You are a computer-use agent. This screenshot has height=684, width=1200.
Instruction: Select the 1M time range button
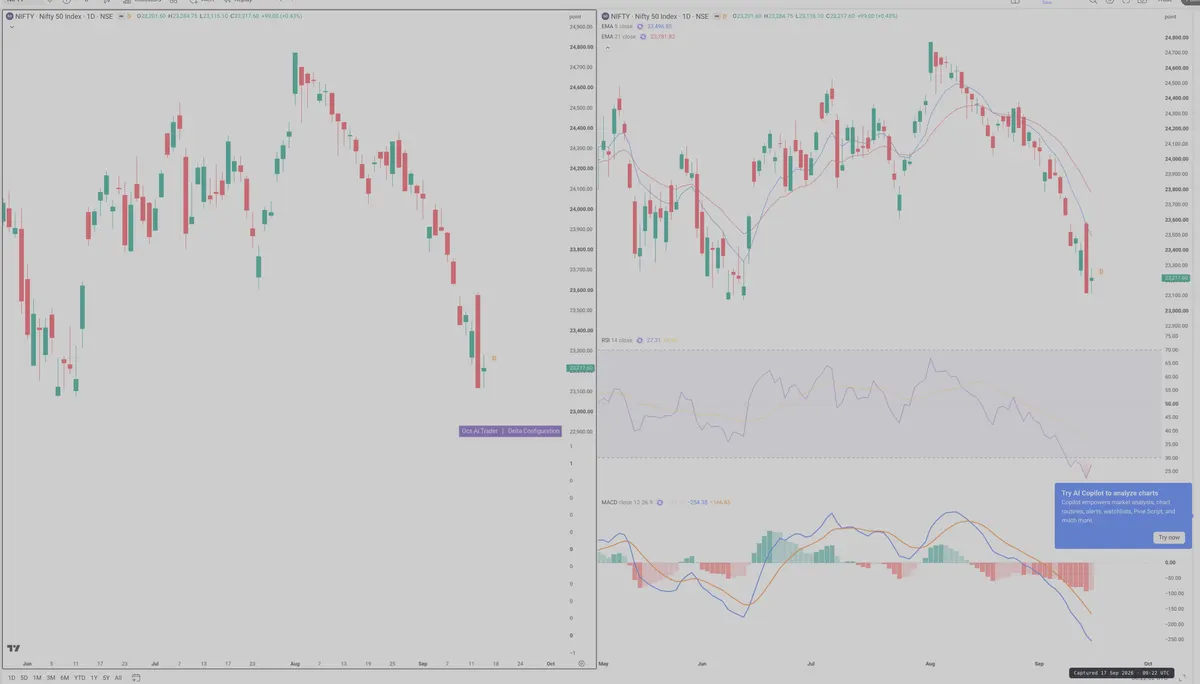[x=37, y=678]
